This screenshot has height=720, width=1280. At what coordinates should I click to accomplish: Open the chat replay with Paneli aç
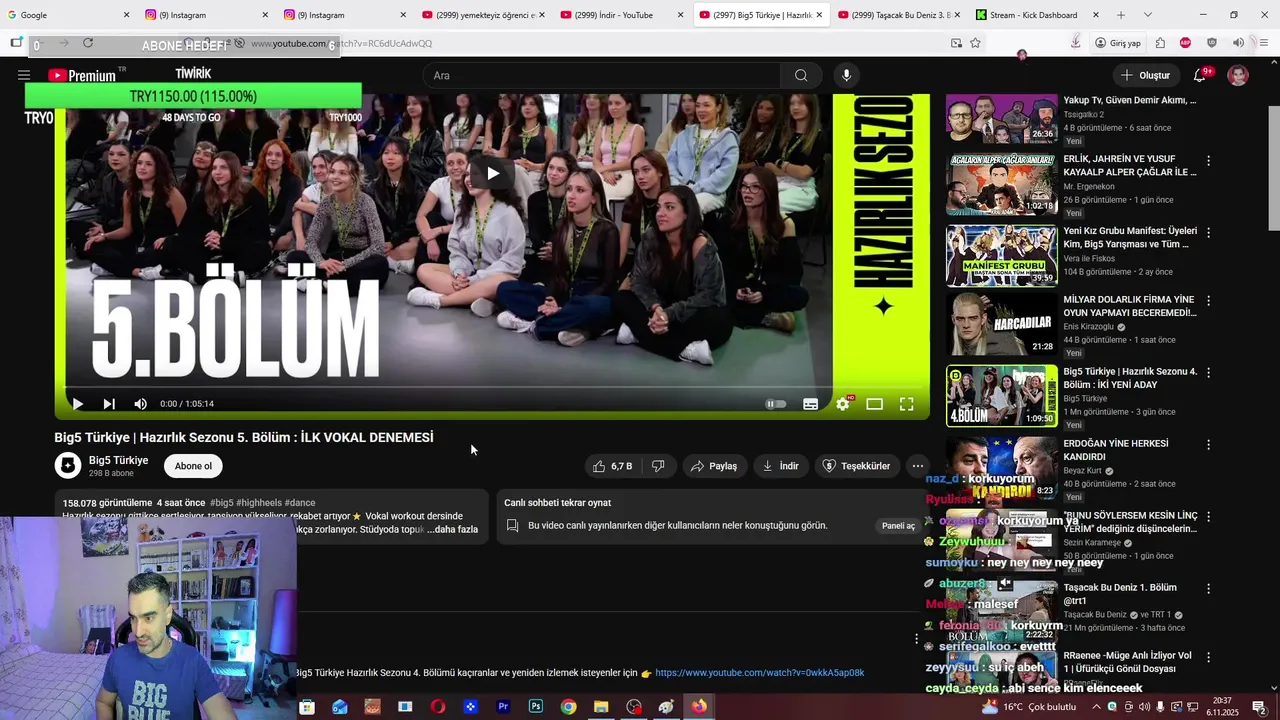coord(898,526)
